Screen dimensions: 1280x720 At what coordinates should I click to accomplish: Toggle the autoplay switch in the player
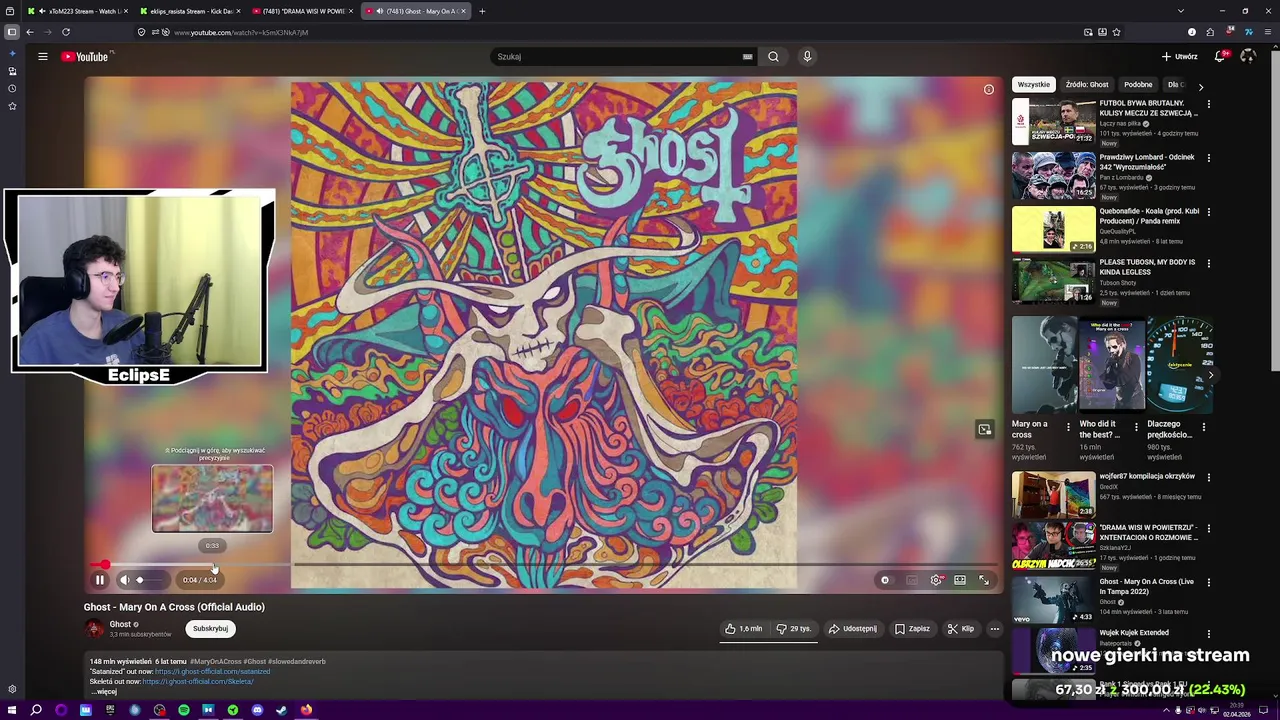coord(885,580)
